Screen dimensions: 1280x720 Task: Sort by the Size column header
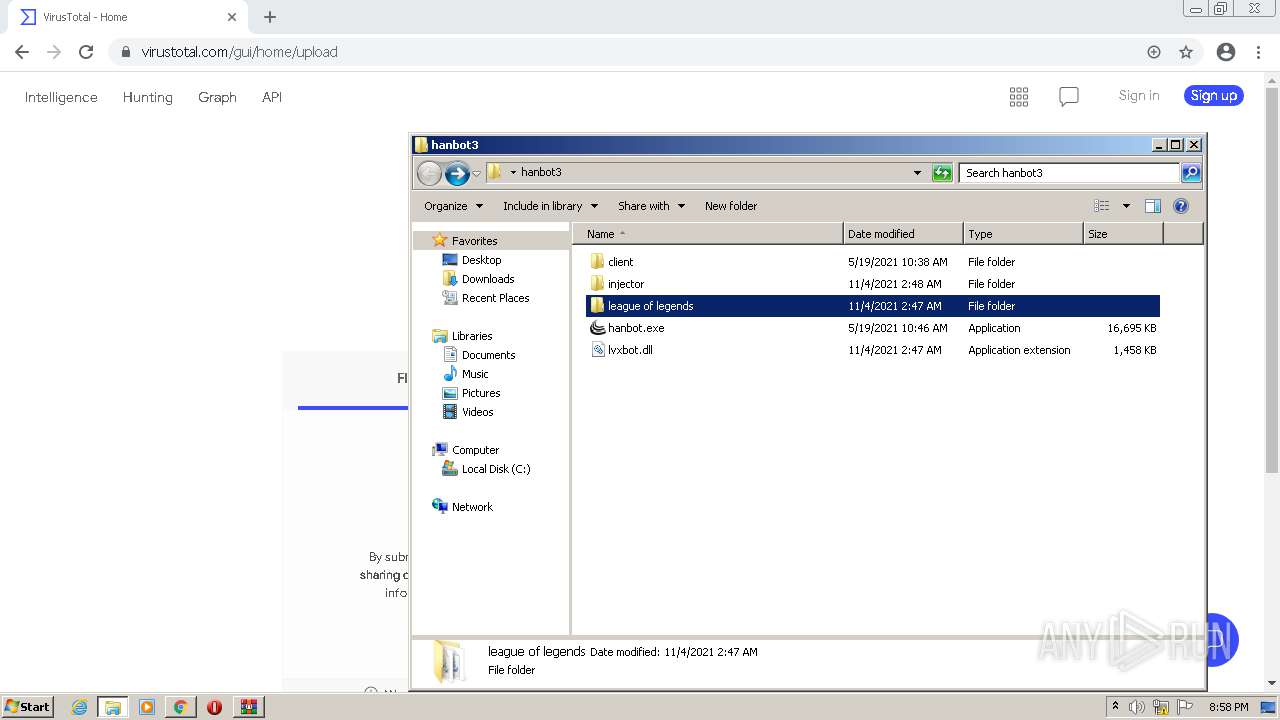(1123, 234)
